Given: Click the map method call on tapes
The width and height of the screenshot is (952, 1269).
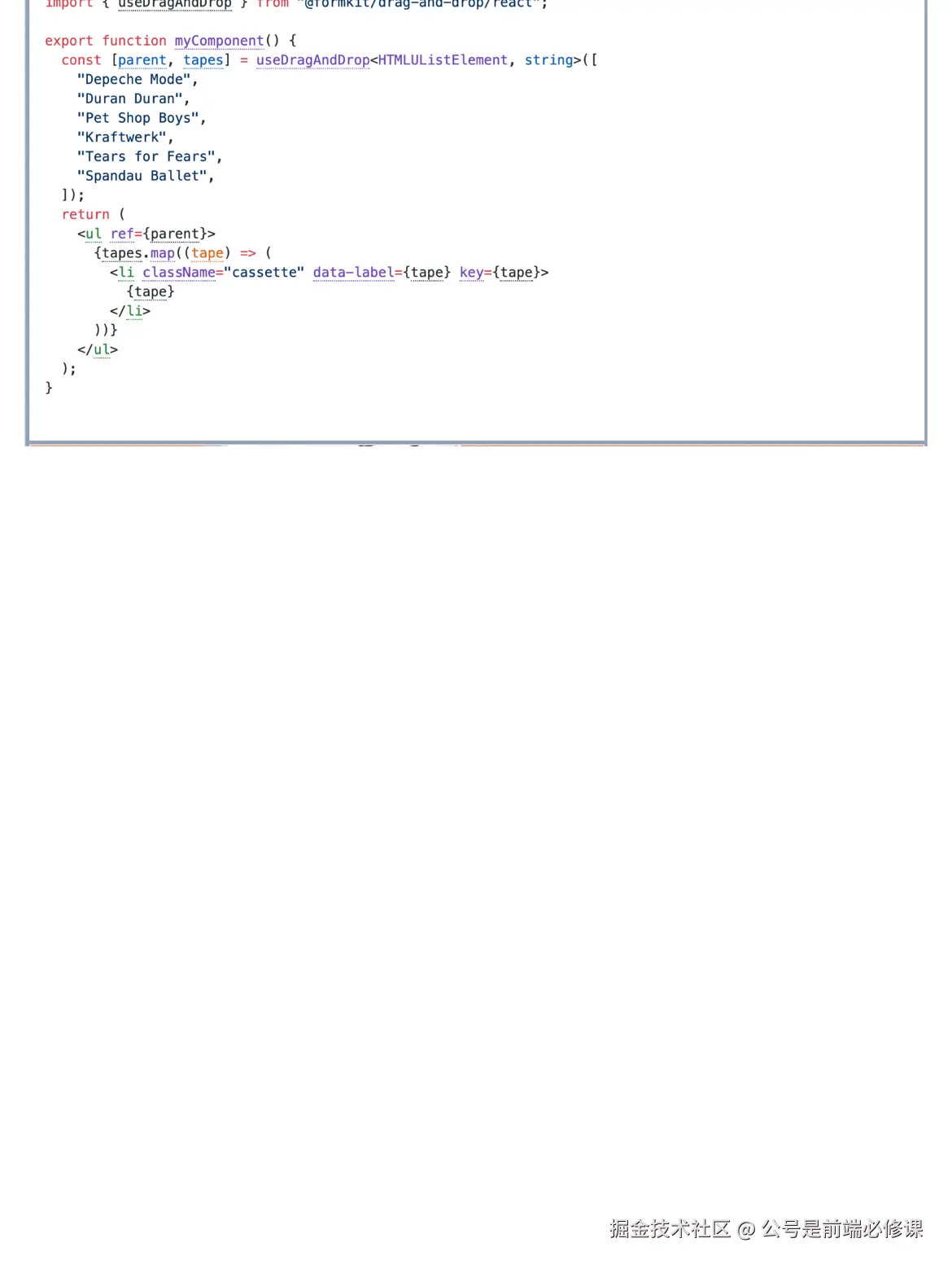Looking at the screenshot, I should [x=162, y=253].
